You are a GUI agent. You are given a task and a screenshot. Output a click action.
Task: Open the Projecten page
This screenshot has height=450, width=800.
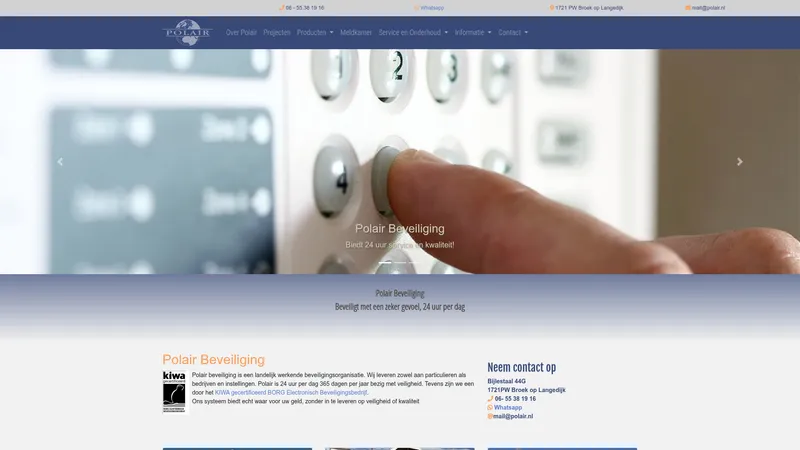click(x=277, y=32)
